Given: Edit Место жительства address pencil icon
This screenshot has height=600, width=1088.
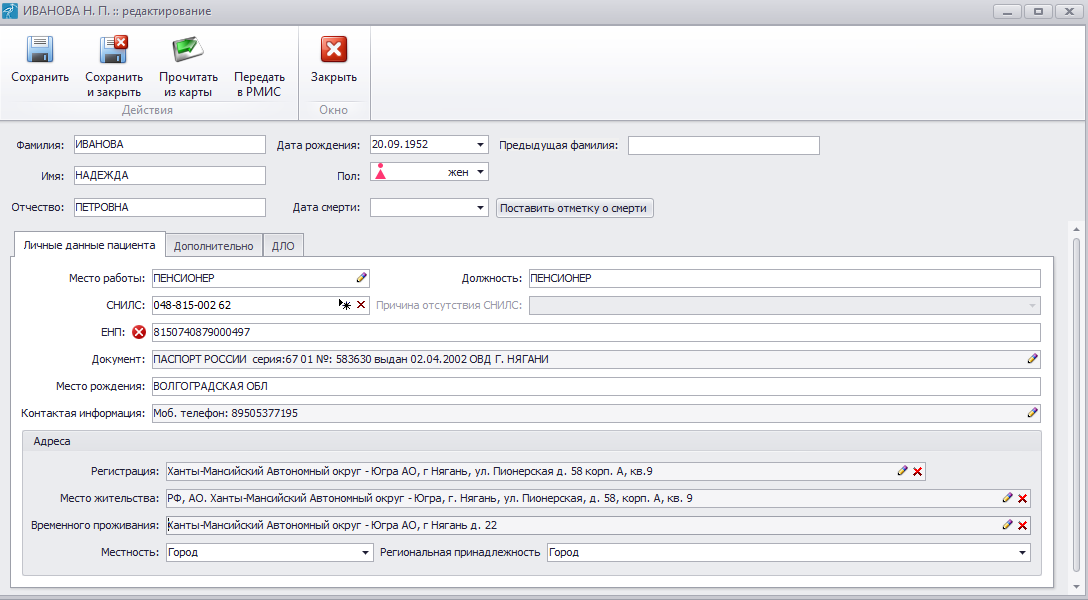Looking at the screenshot, I should pos(1007,498).
